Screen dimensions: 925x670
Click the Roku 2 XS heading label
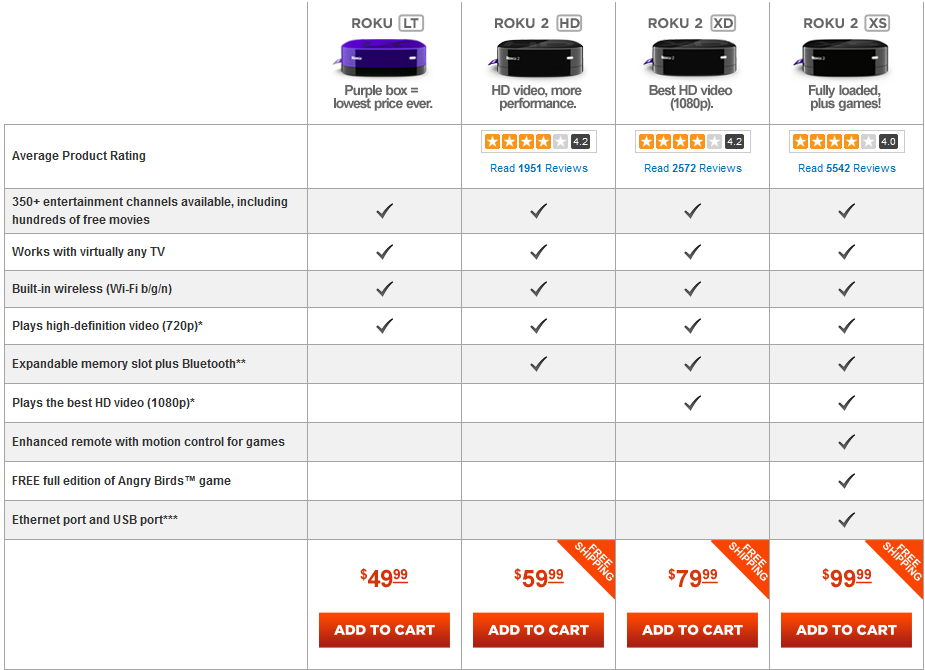tap(846, 23)
